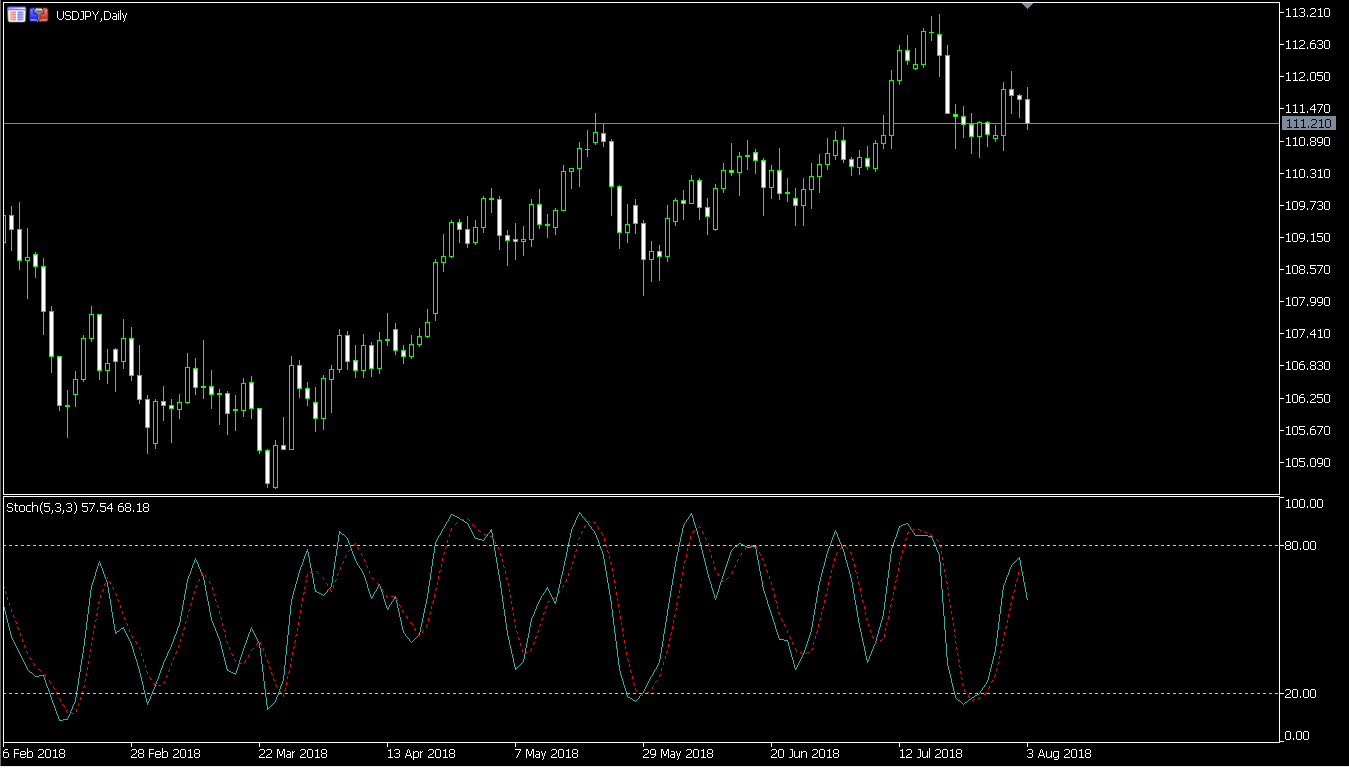Click the 28 Feb 2018 date label
The height and width of the screenshot is (768, 1349).
tap(165, 754)
